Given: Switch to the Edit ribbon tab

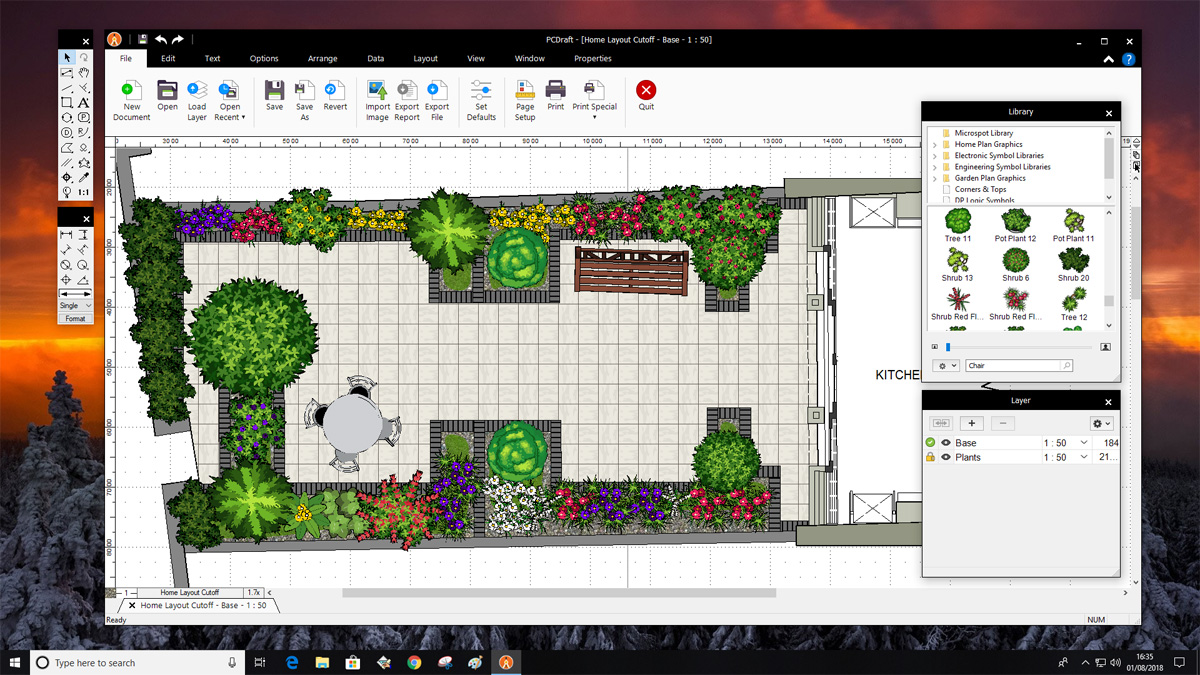Looking at the screenshot, I should click(168, 59).
